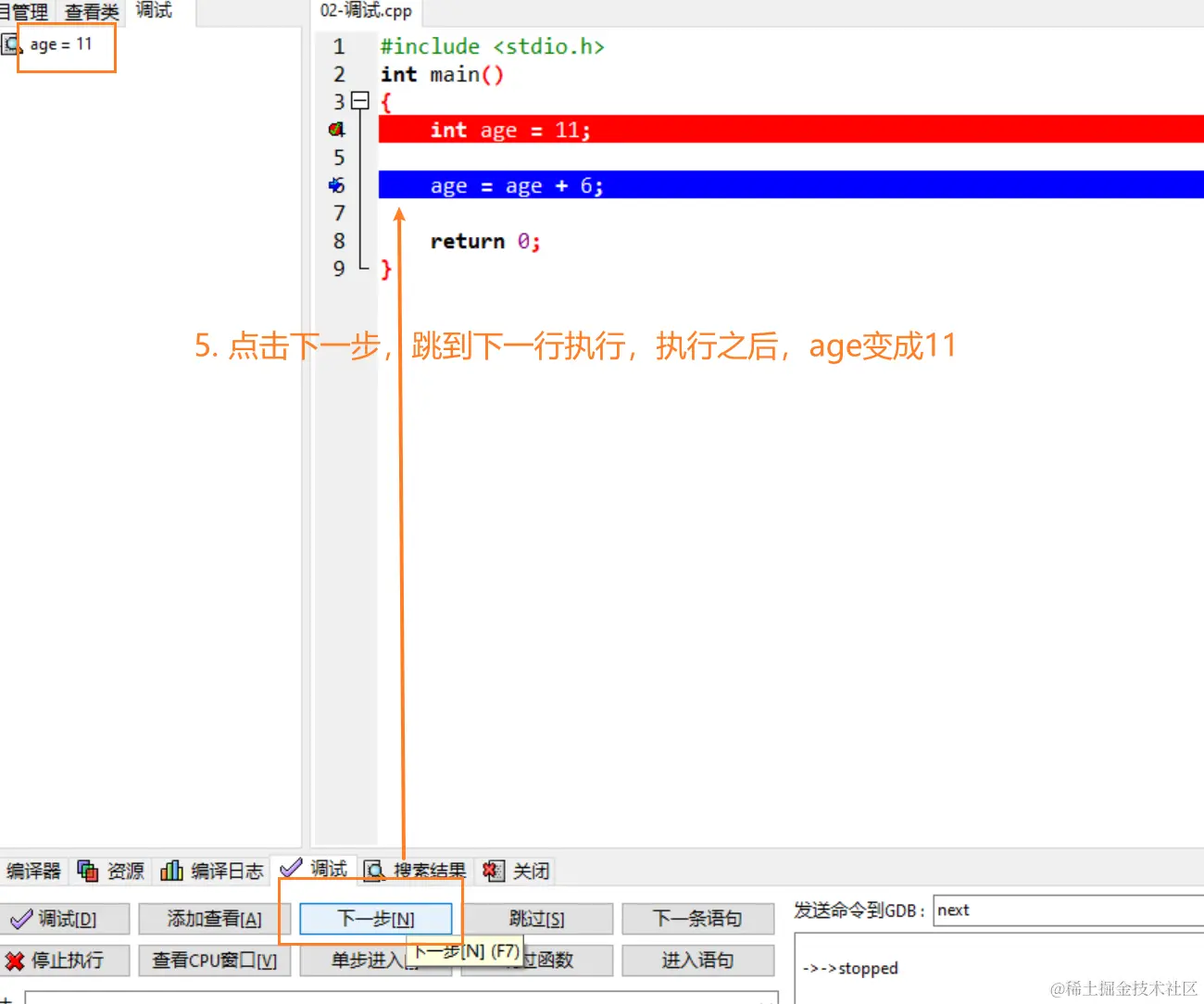Click the blue line age = age + 6;
The width and height of the screenshot is (1204, 1004).
791,185
